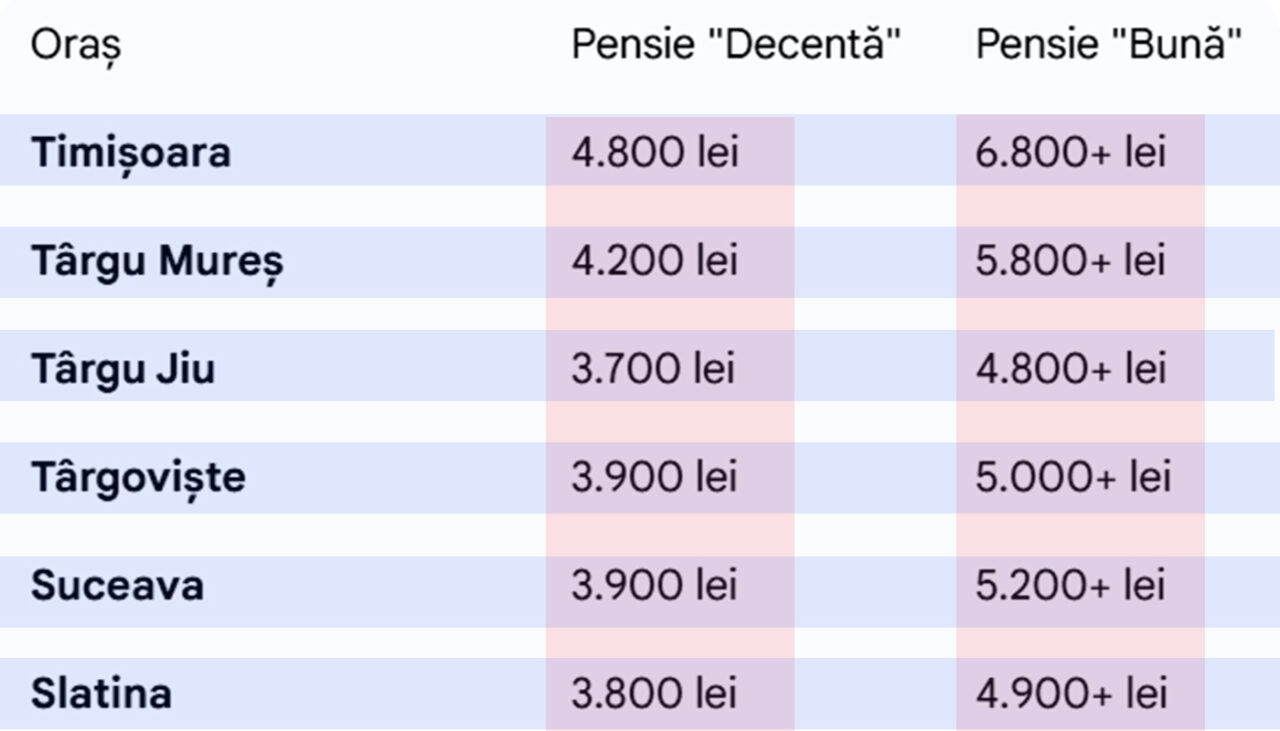Click the 6.800+ lei good pension cell
This screenshot has width=1280, height=731.
point(1071,152)
